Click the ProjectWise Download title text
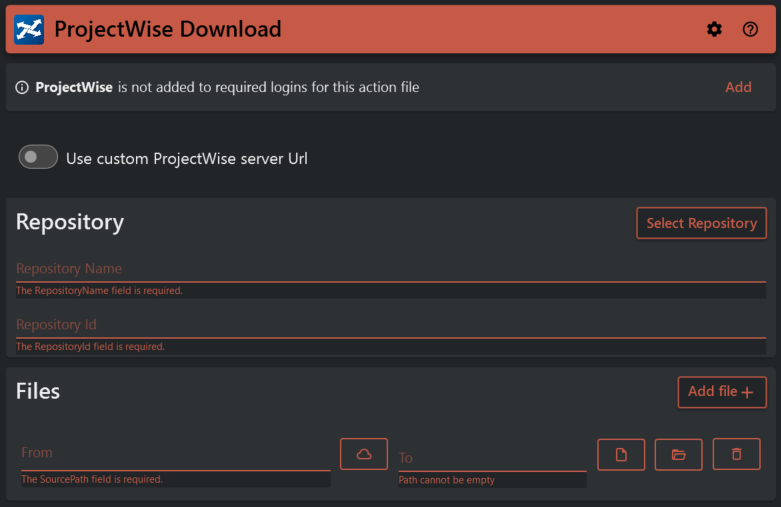The height and width of the screenshot is (507, 781). (168, 29)
